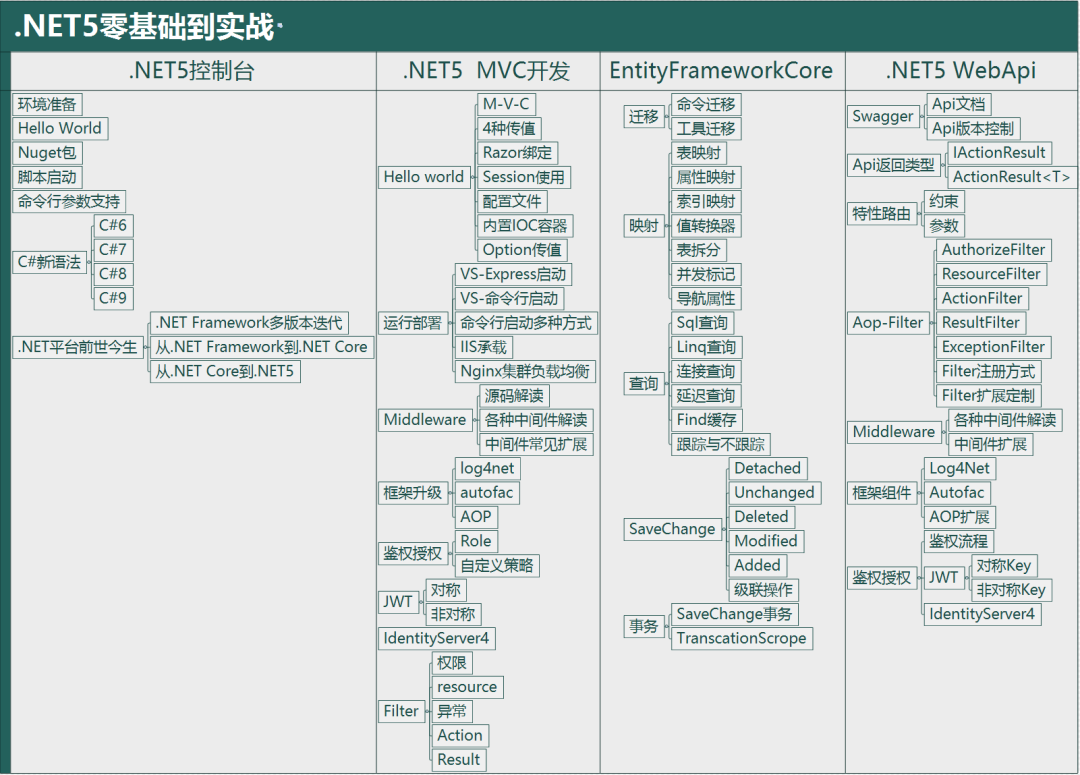1080x775 pixels.
Task: Click the 脚本启动 node
Action: click(x=47, y=177)
